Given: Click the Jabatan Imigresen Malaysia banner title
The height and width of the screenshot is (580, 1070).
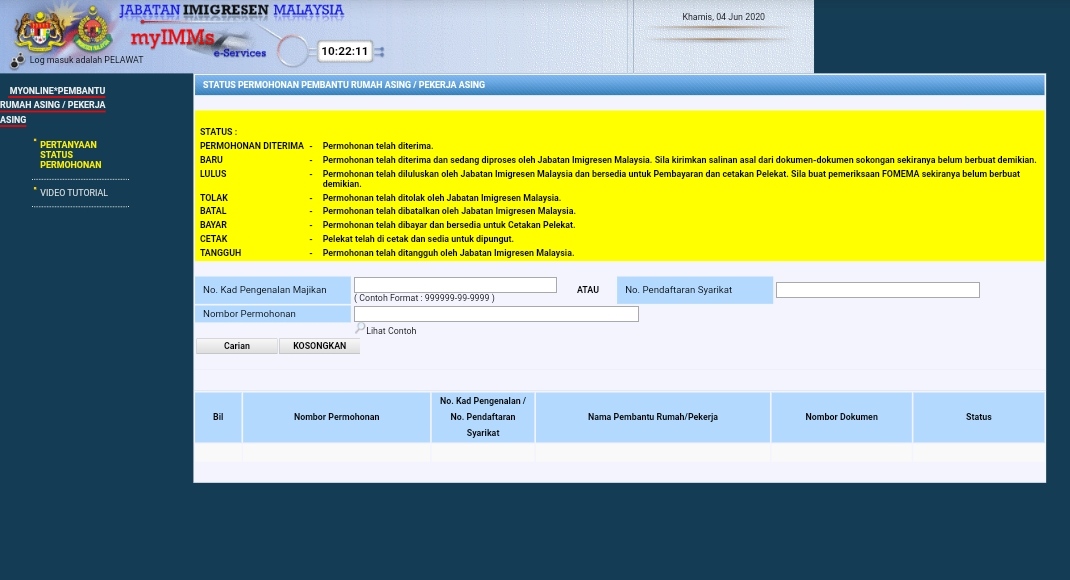Looking at the screenshot, I should (x=231, y=10).
